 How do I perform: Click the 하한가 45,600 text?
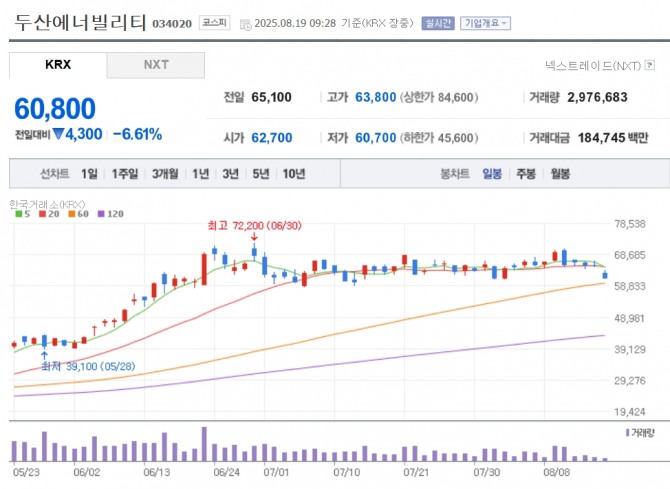tap(439, 138)
